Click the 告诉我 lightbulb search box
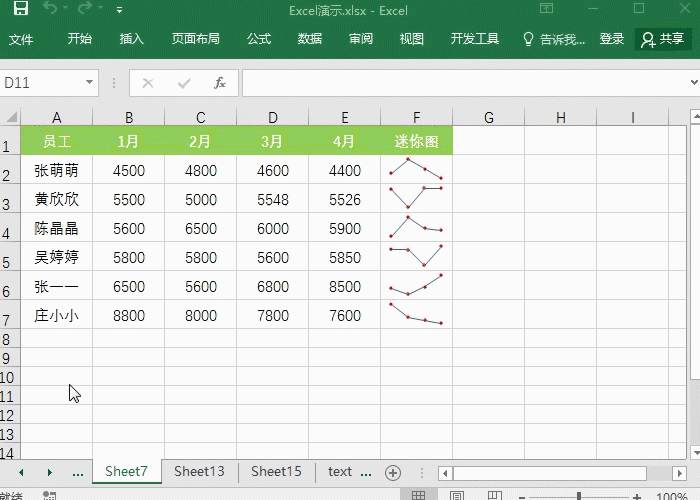The width and height of the screenshot is (700, 500). click(555, 39)
